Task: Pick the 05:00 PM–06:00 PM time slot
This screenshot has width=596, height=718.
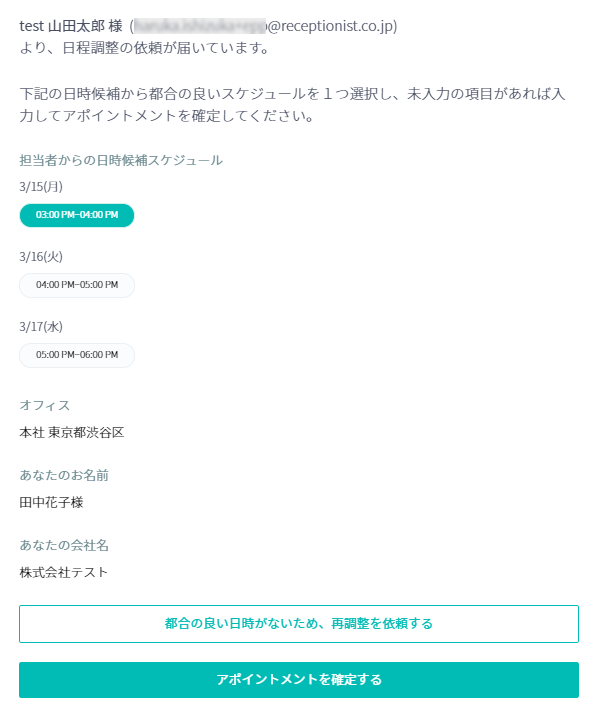Action: tap(77, 355)
